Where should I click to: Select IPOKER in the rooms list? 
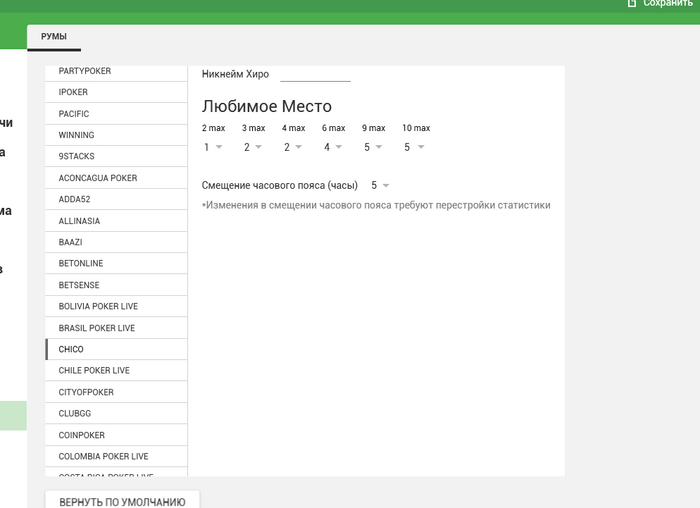click(116, 92)
